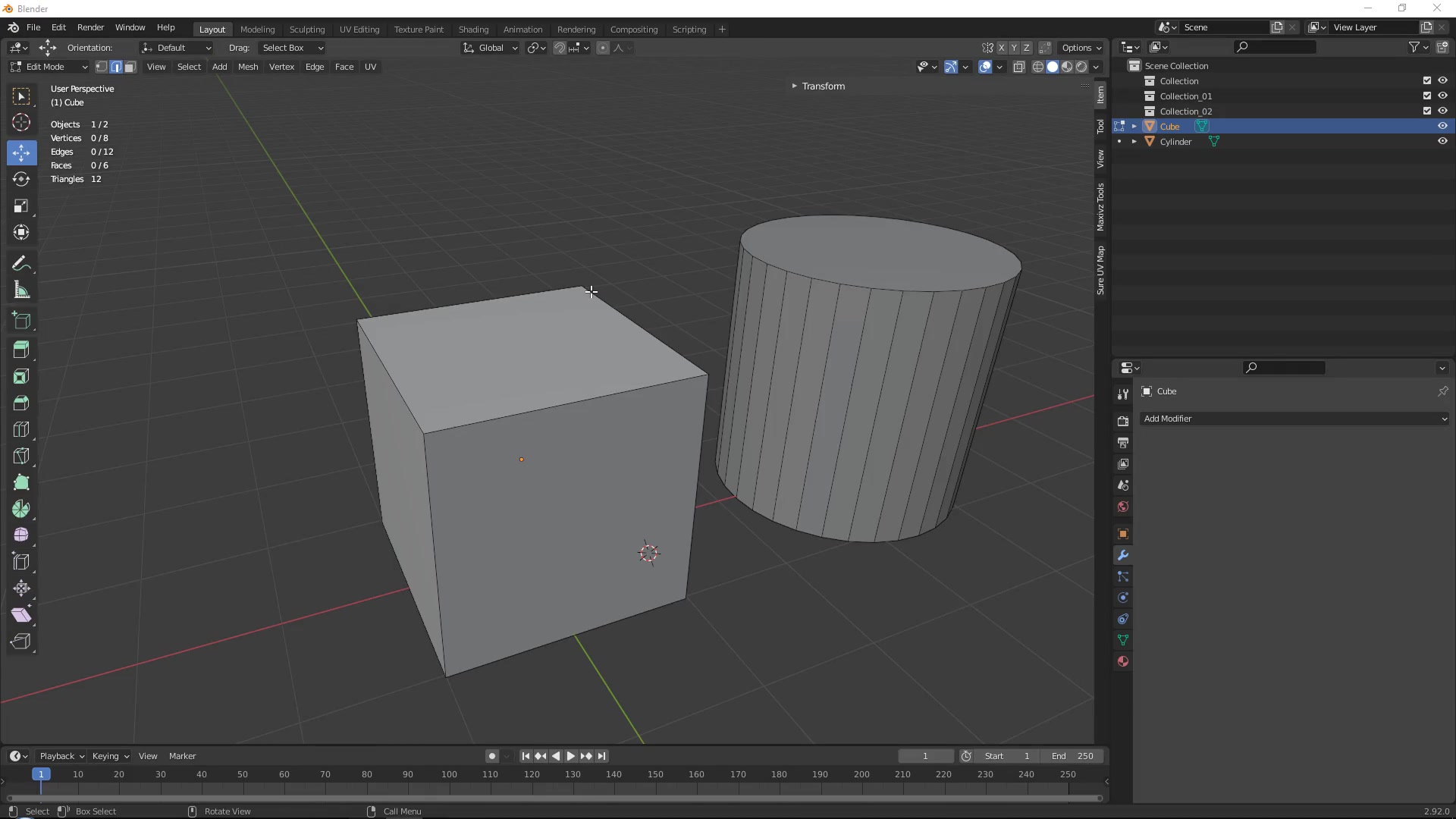Select the Cursor tool in the toolbar
Image resolution: width=1456 pixels, height=819 pixels.
click(x=21, y=122)
